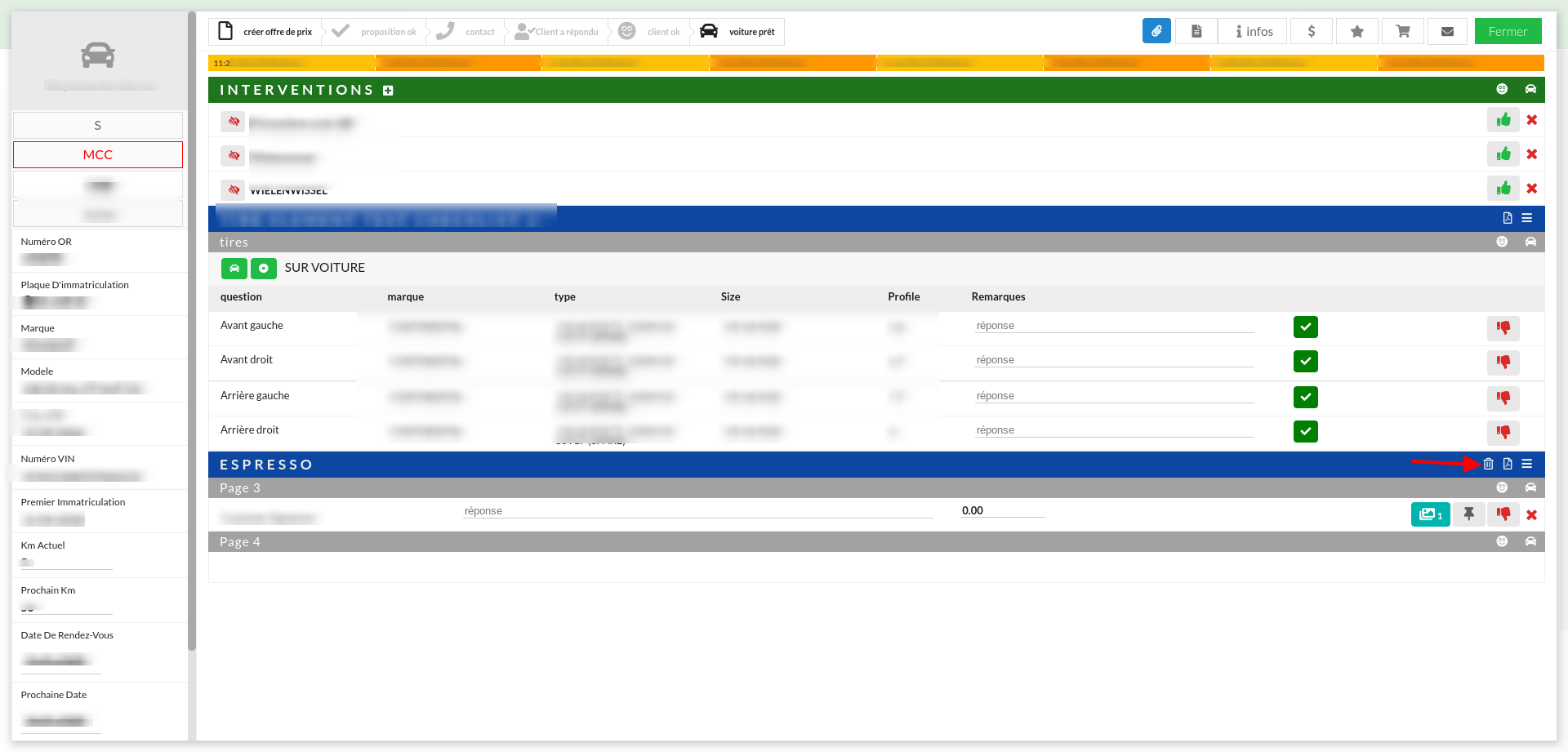This screenshot has width=1568, height=752.
Task: Approve WIELENWISSEL with thumbs up
Action: click(x=1503, y=189)
